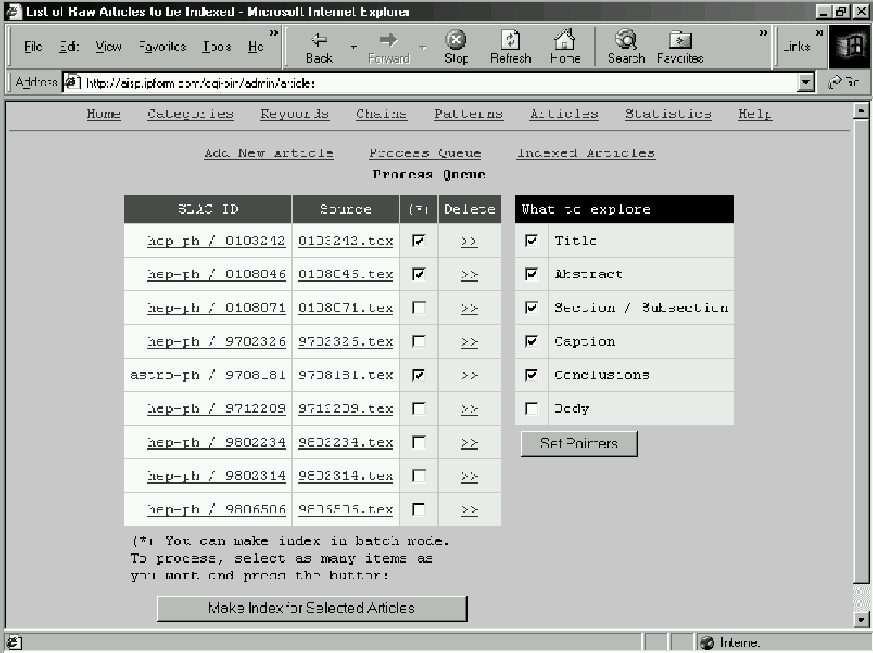
Task: Expand the Forward history dropdown arrow
Action: click(423, 47)
